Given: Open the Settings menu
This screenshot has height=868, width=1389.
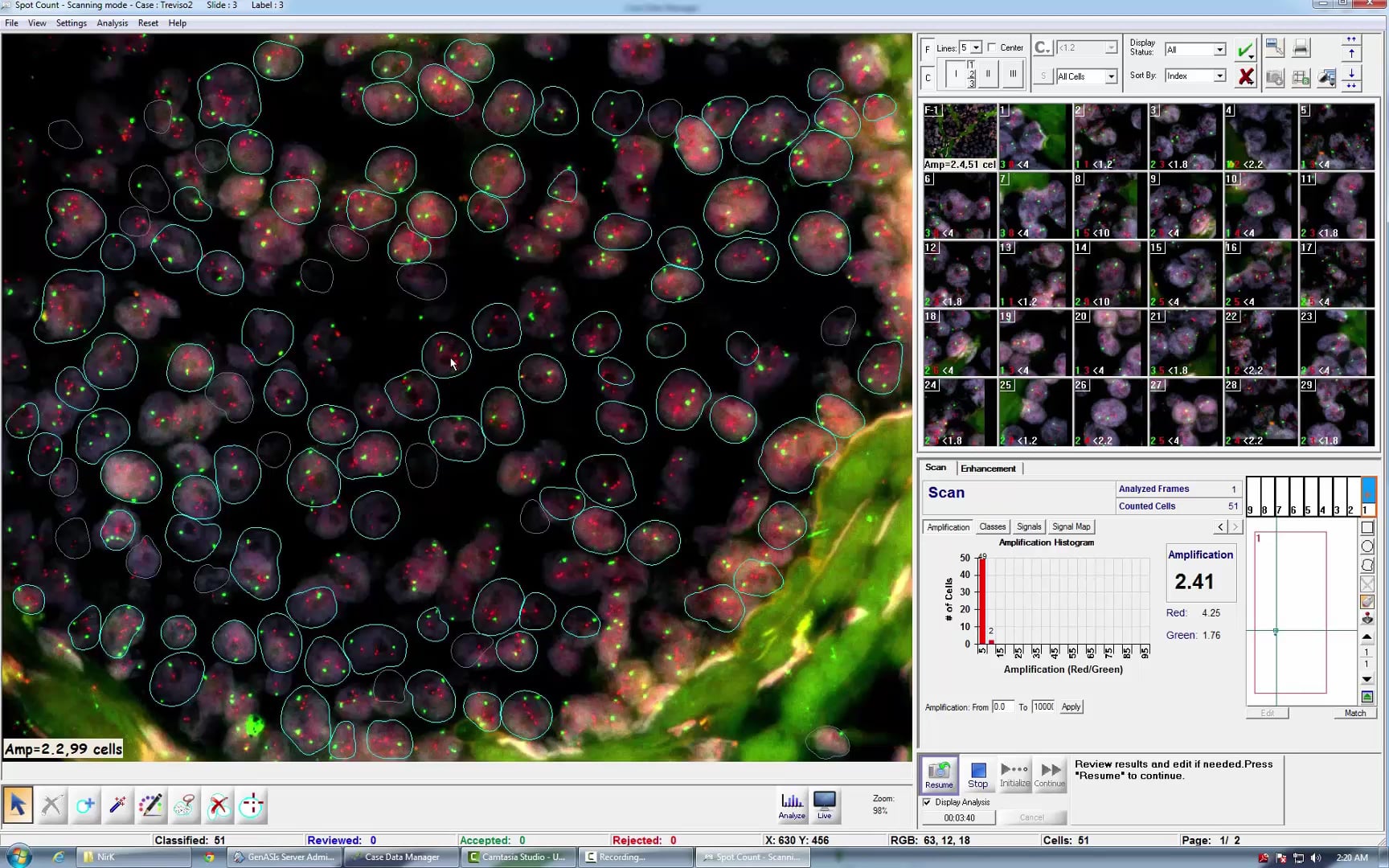Looking at the screenshot, I should (x=72, y=23).
